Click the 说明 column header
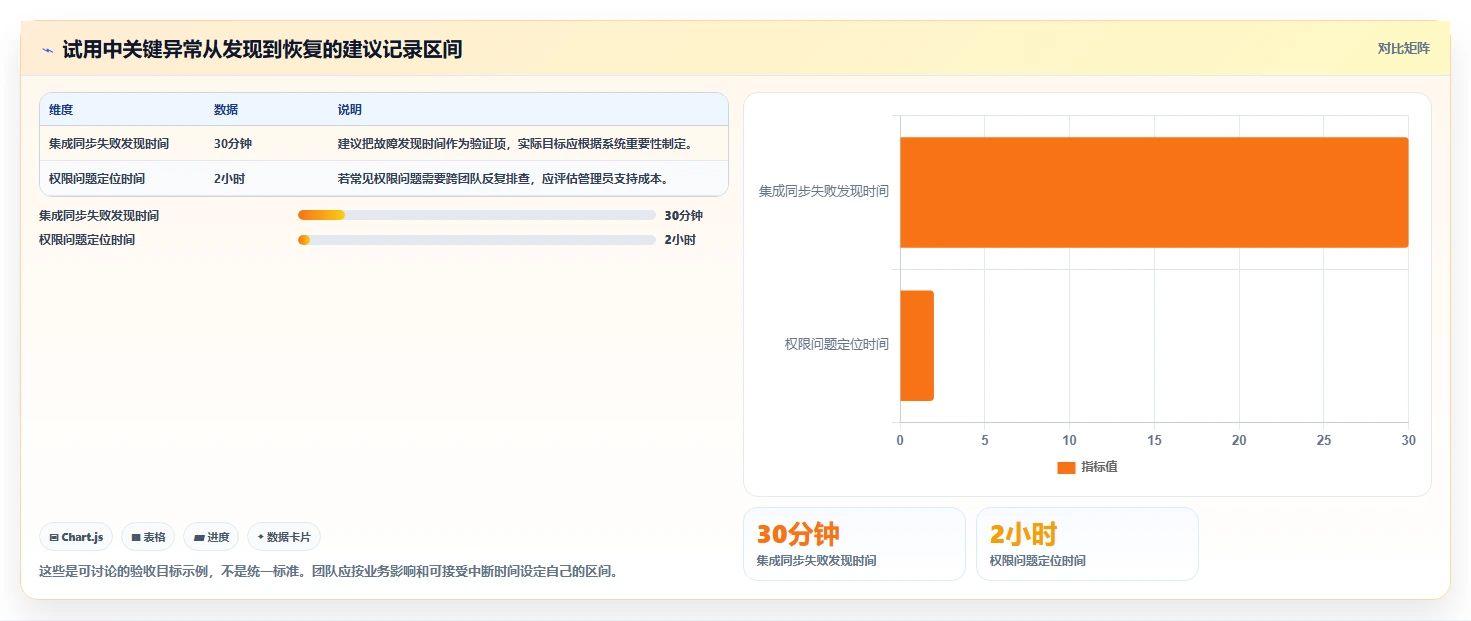 [x=350, y=109]
